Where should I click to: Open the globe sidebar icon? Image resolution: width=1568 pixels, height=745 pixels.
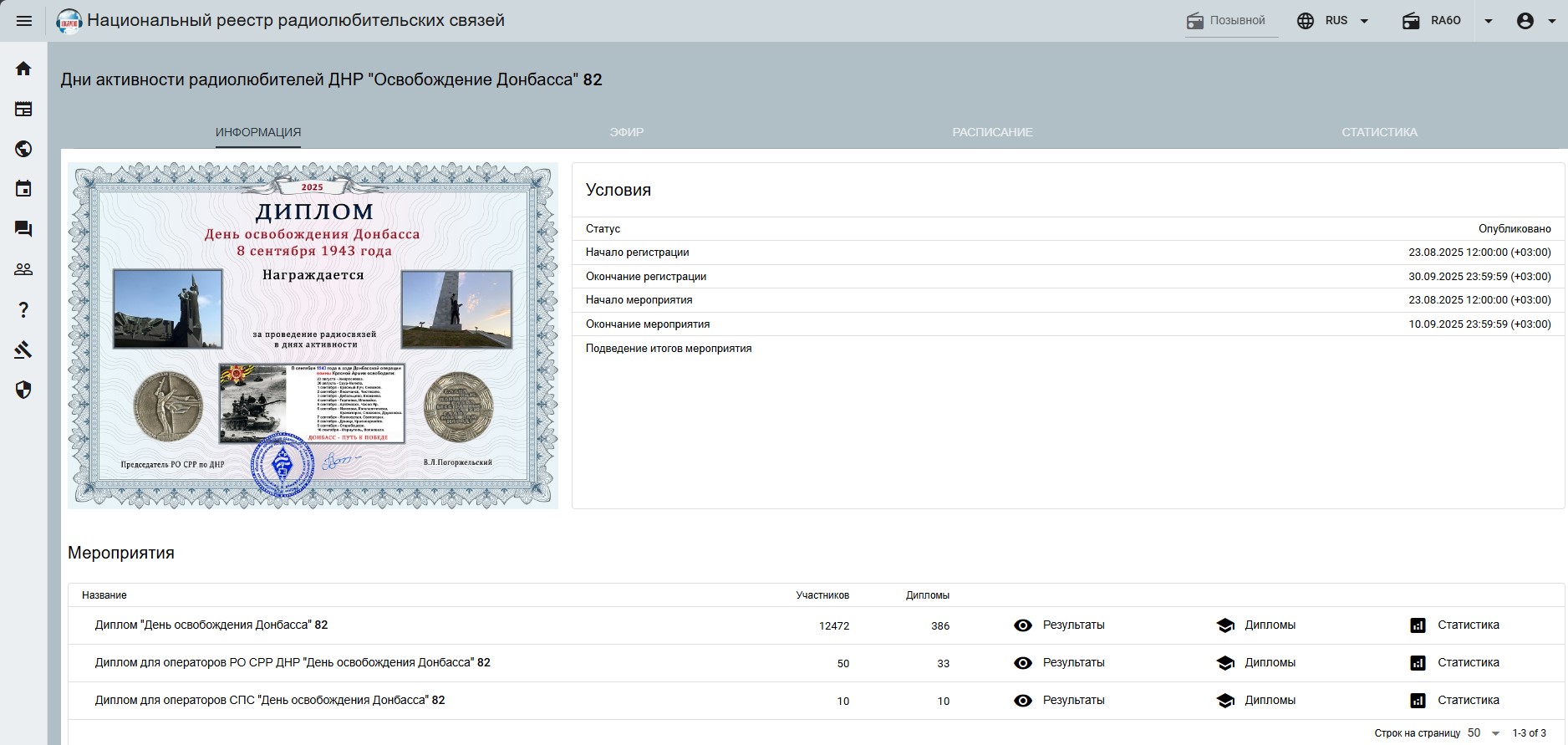click(23, 149)
